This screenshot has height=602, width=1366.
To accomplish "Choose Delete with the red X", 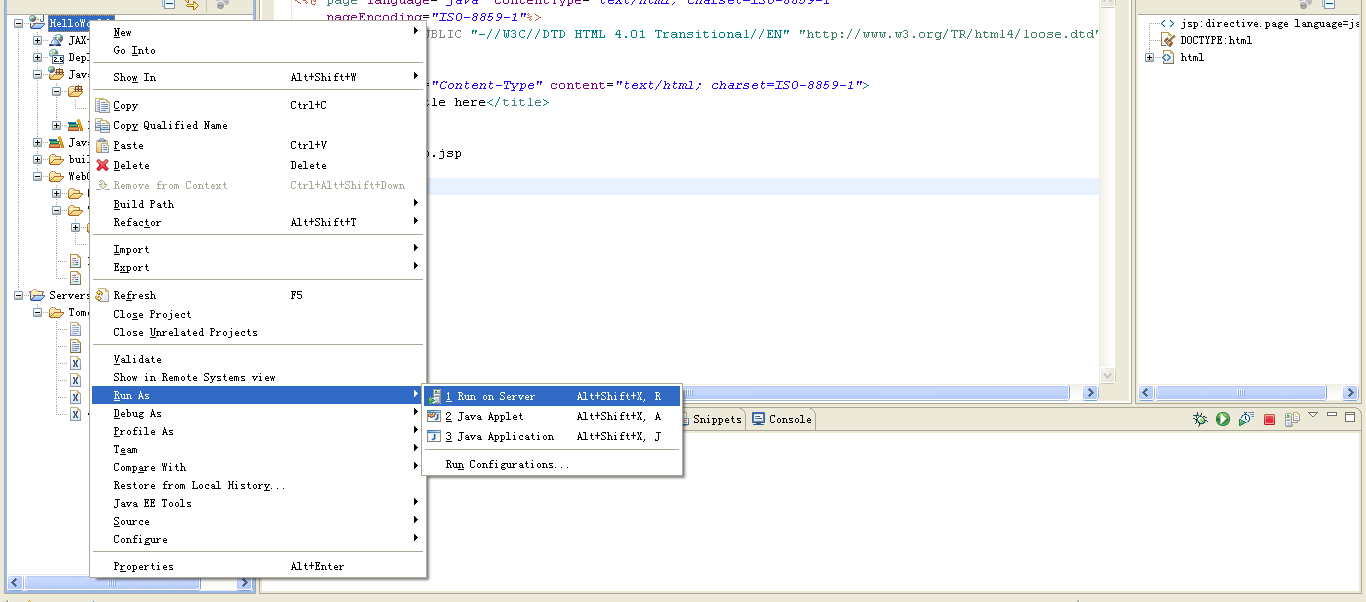I will pos(131,166).
